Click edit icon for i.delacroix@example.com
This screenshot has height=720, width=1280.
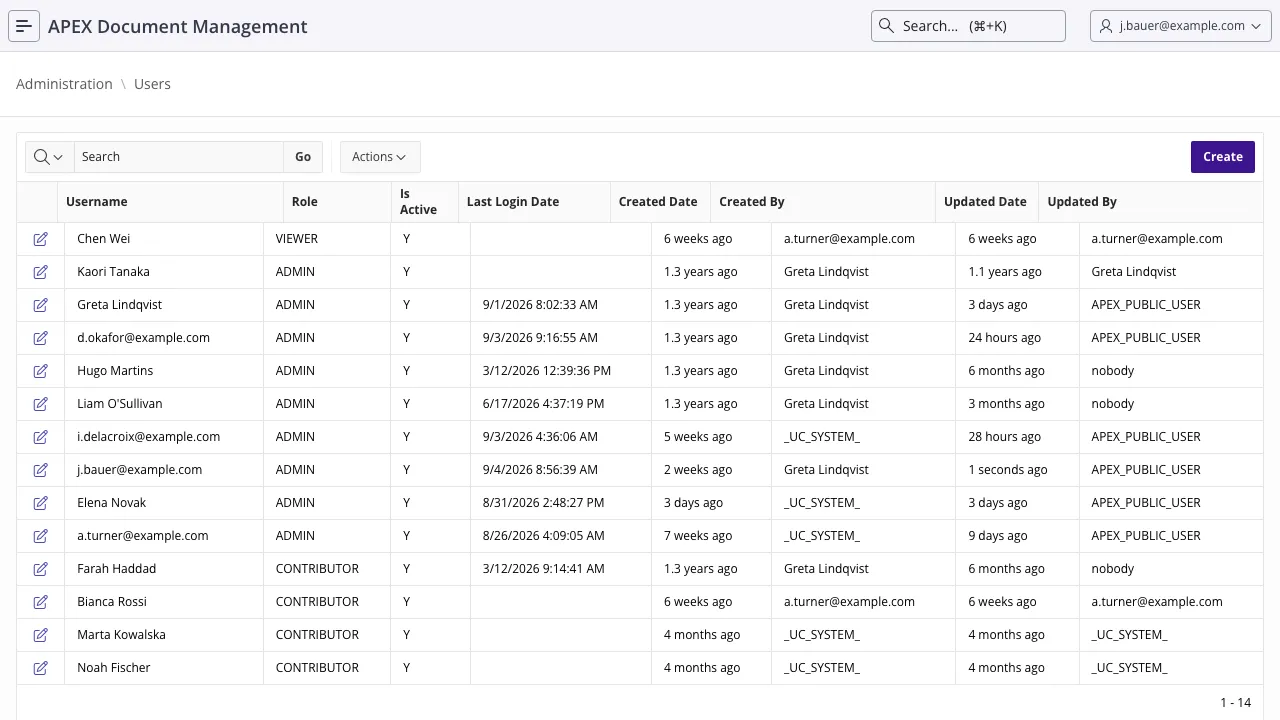41,437
